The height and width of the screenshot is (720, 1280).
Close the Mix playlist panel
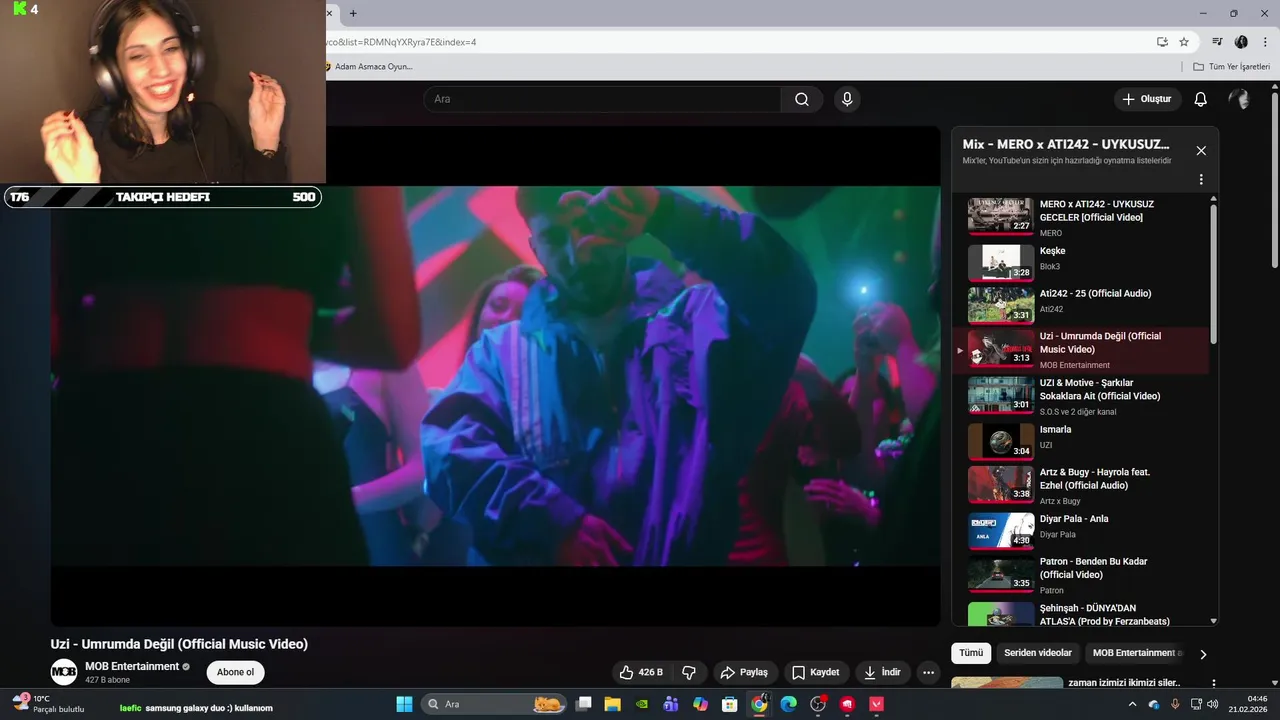tap(1201, 151)
